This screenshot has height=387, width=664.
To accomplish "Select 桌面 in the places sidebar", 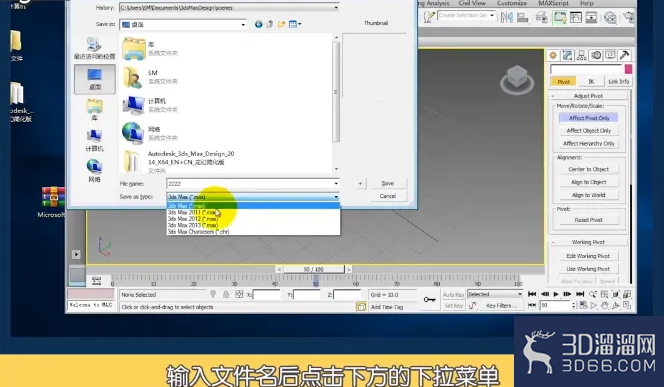I will (x=94, y=79).
